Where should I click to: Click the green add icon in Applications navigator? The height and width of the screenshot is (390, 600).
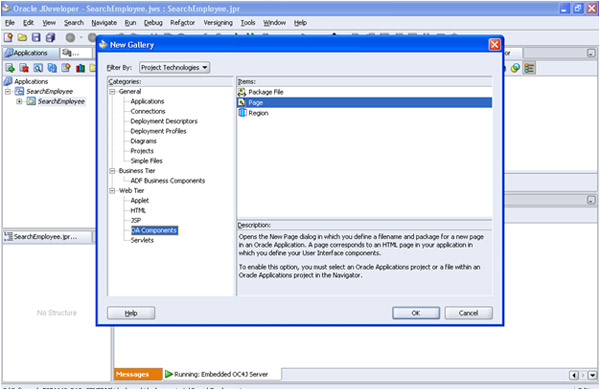point(10,68)
